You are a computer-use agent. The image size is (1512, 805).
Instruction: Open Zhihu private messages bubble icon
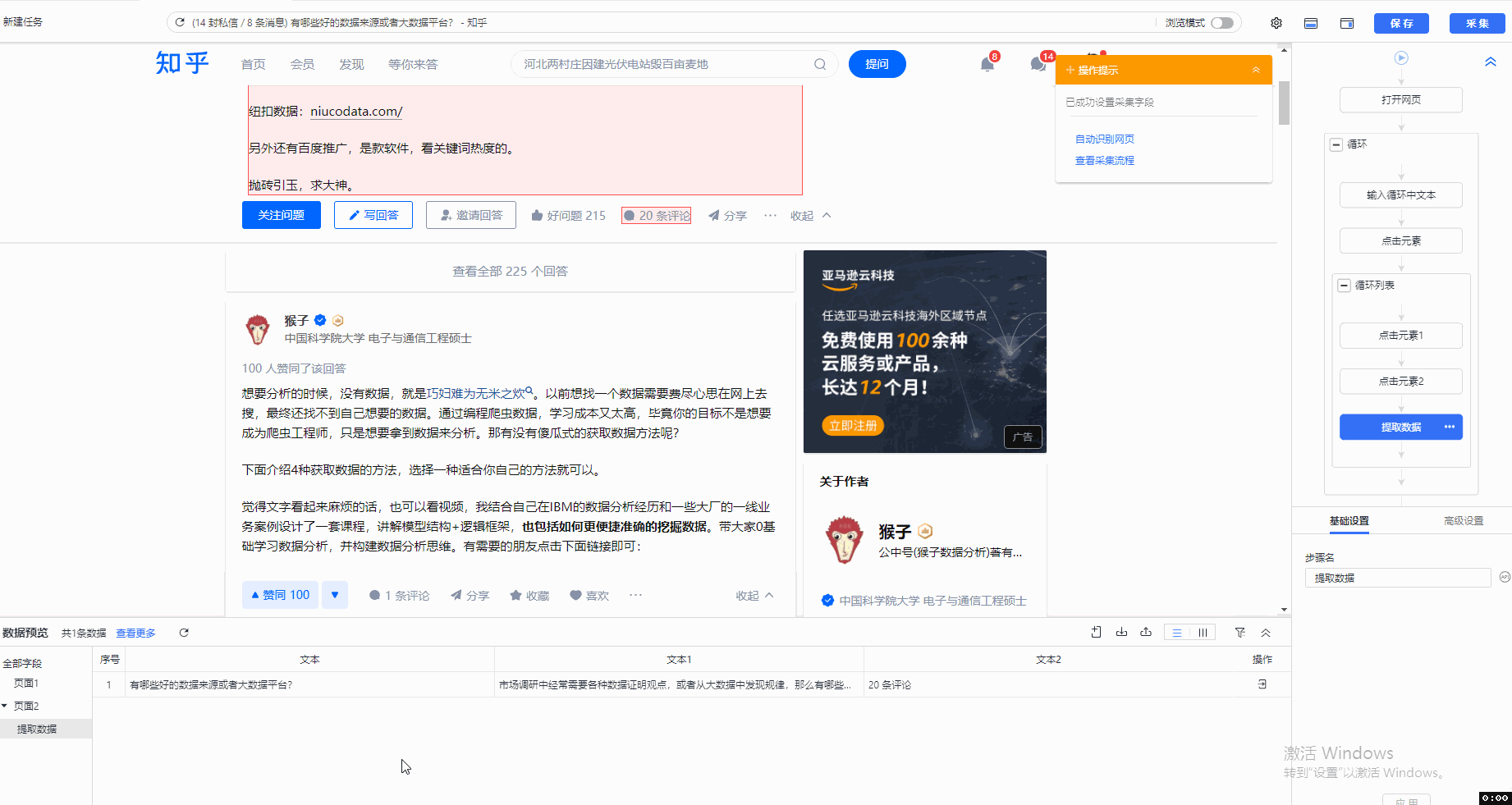pyautogui.click(x=1038, y=64)
